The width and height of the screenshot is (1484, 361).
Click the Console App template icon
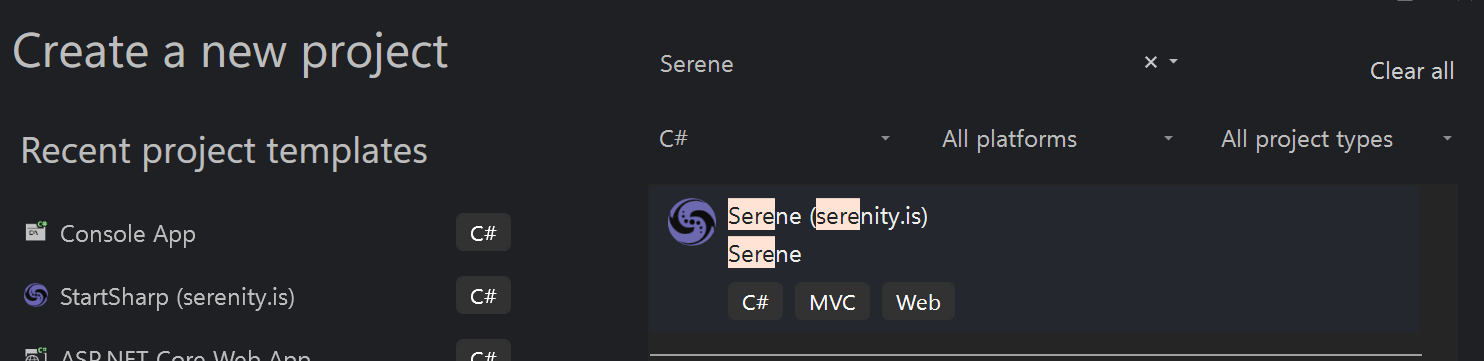[x=36, y=233]
